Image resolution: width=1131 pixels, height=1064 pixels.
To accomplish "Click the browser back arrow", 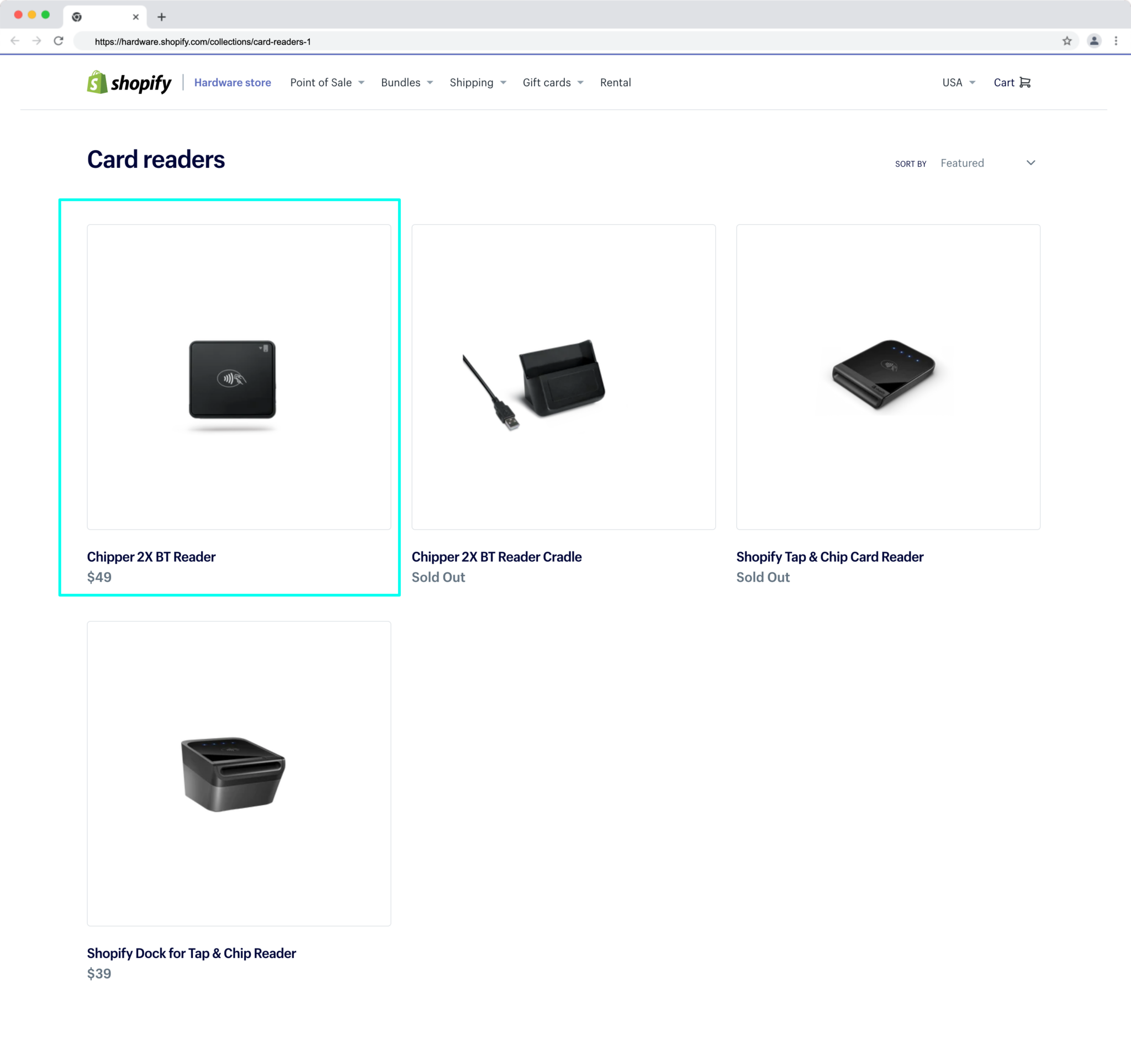I will coord(14,41).
